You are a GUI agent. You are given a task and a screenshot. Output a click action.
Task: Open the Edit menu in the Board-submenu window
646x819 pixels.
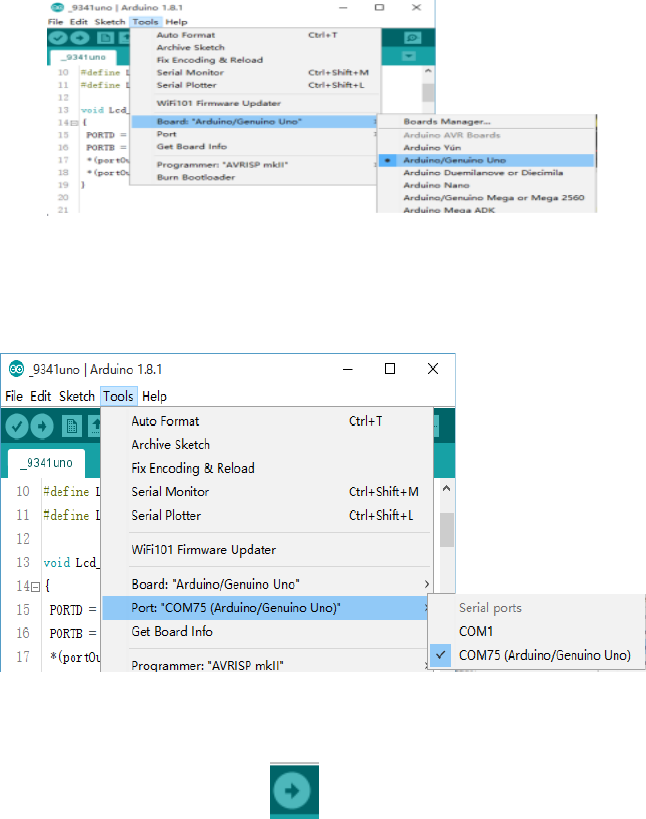tap(79, 22)
